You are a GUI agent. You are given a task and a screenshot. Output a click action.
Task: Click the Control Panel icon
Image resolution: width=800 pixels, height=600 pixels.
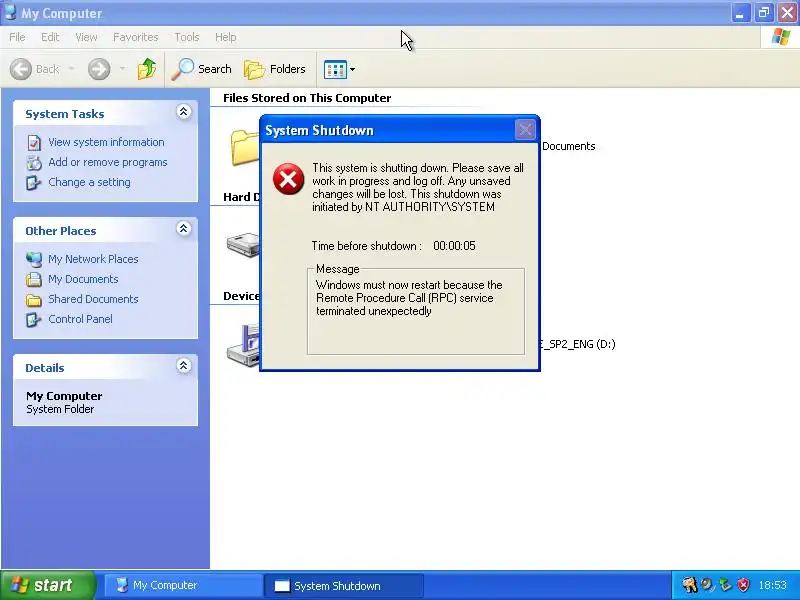[34, 319]
